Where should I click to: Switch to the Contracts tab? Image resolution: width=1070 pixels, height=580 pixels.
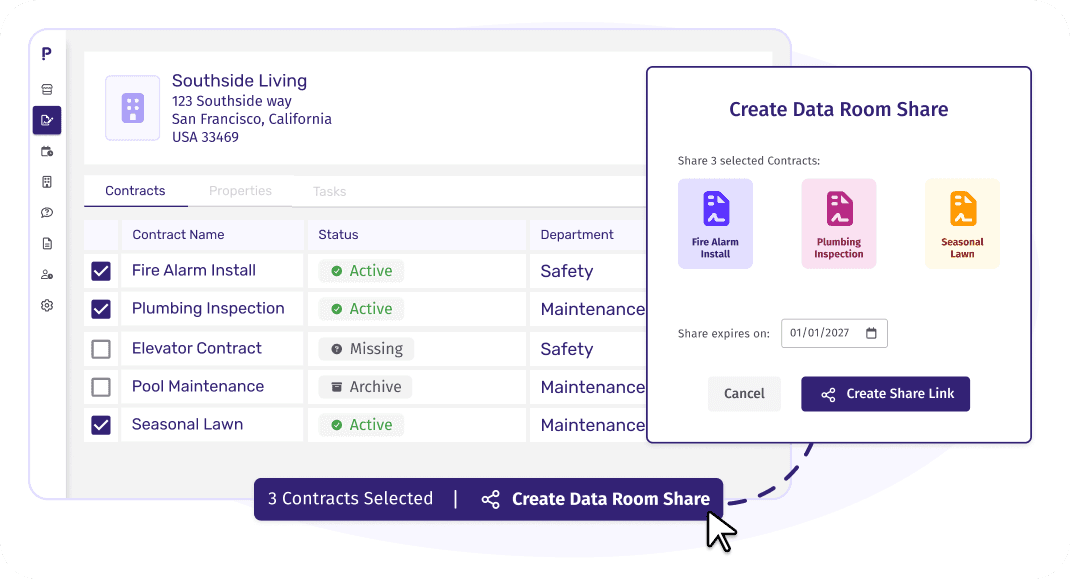pos(135,191)
